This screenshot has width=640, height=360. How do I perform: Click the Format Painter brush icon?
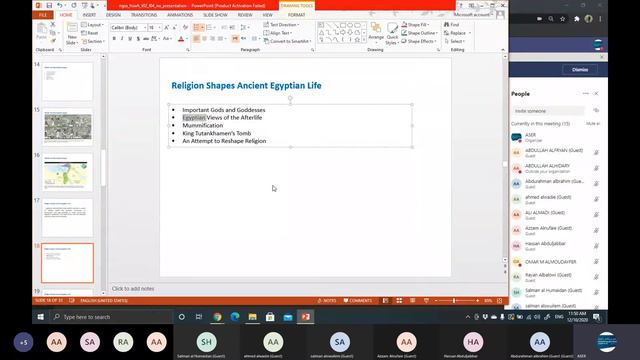tap(53, 41)
